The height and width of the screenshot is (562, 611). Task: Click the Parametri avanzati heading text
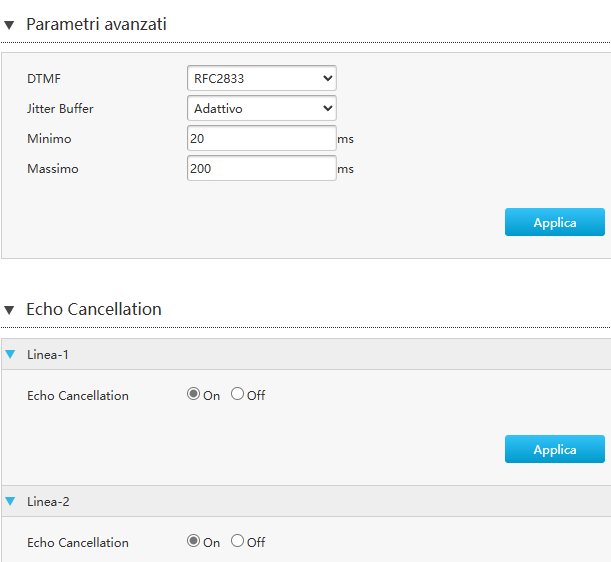[x=96, y=24]
